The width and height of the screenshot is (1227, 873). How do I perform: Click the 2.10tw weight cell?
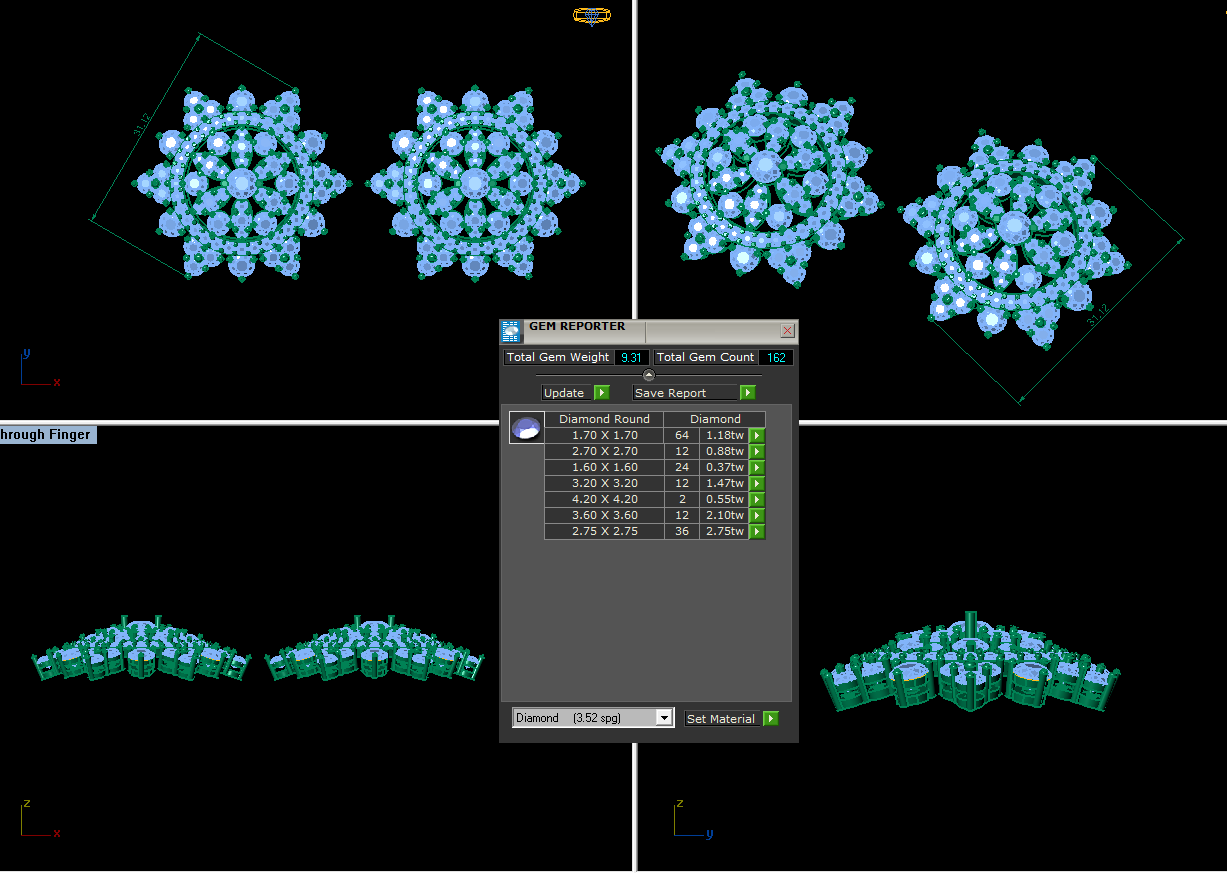tap(724, 515)
